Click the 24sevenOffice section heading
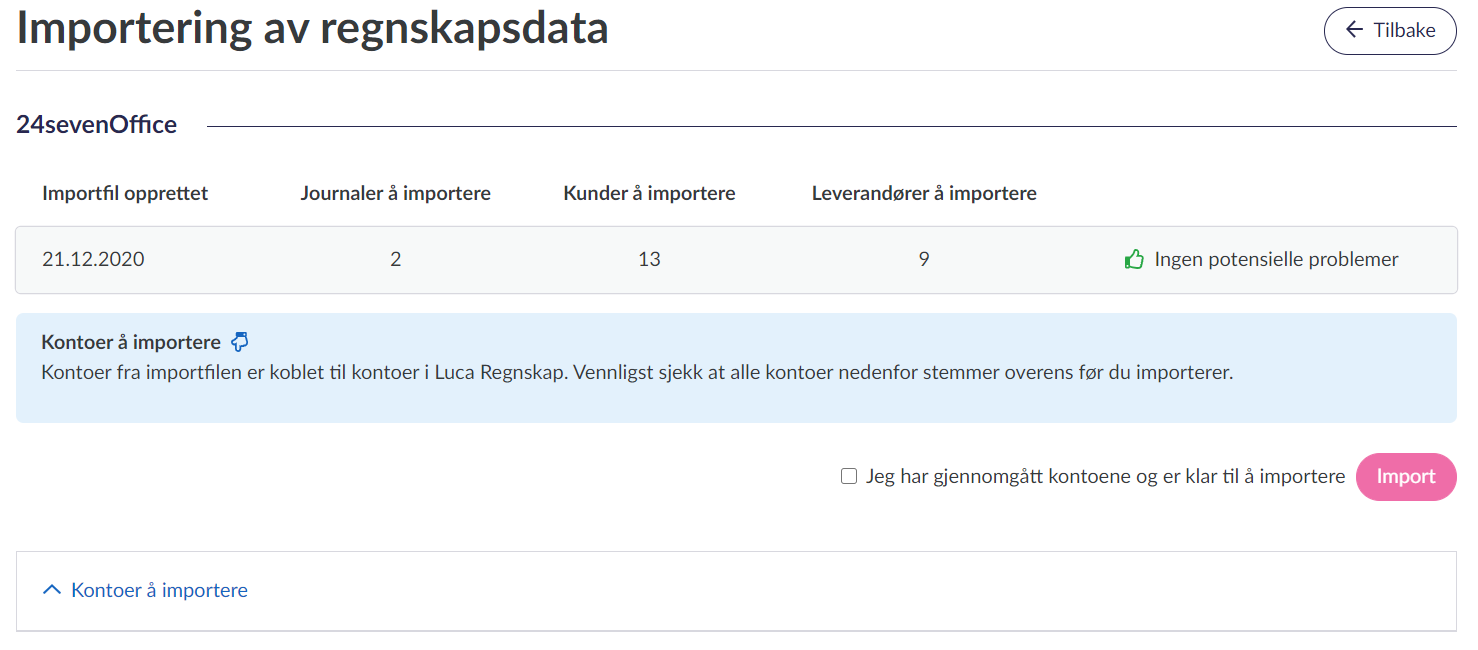 click(x=97, y=125)
